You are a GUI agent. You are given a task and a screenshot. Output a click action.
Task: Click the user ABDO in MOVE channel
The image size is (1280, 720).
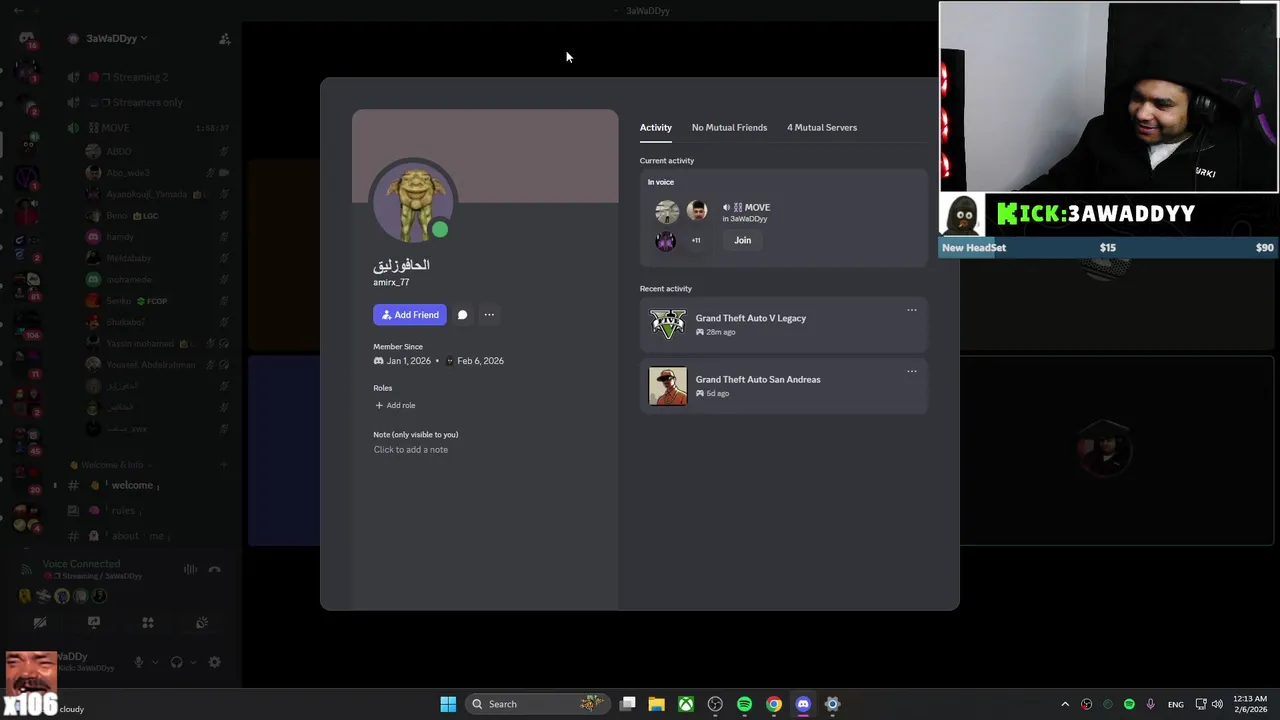pyautogui.click(x=119, y=151)
